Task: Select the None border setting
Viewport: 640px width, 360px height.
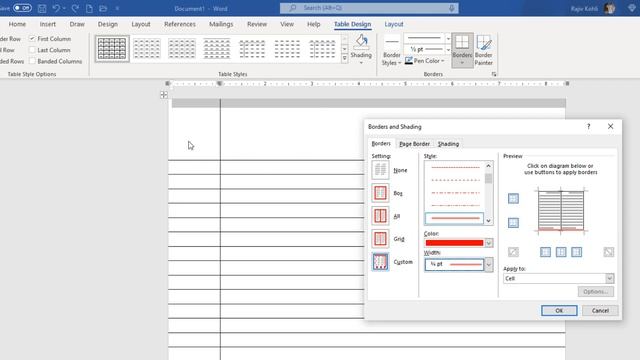Action: click(380, 170)
